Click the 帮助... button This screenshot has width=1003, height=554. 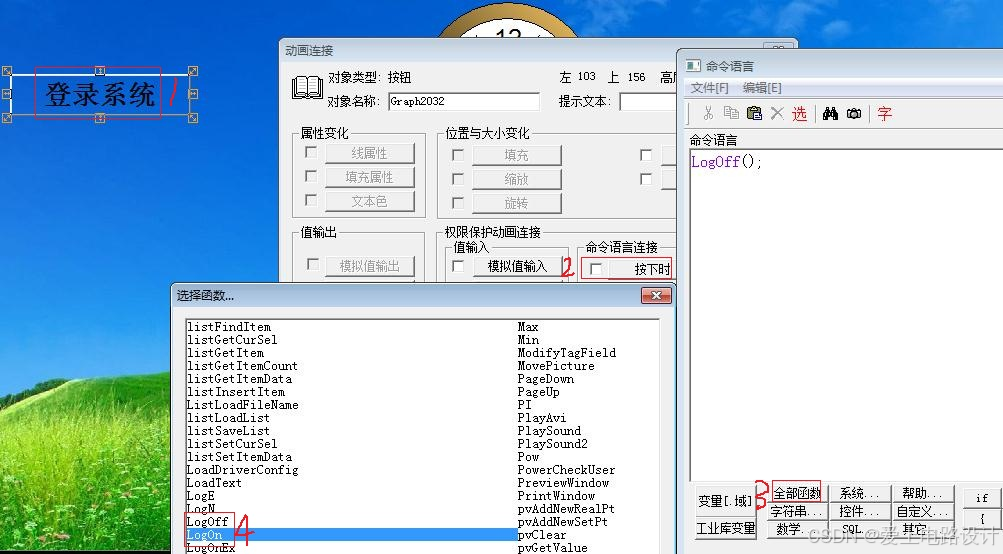pyautogui.click(x=922, y=493)
